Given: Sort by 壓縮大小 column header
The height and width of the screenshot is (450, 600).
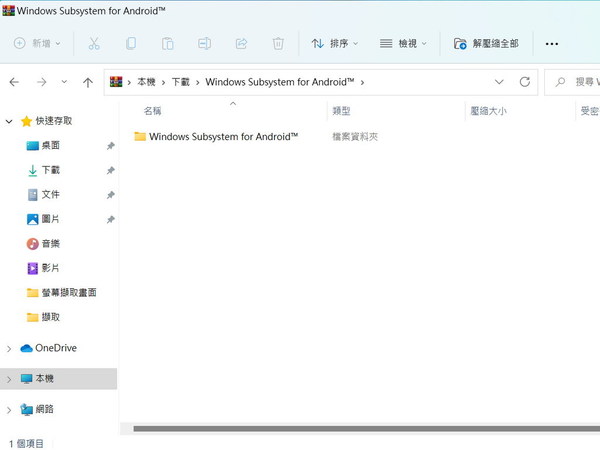Looking at the screenshot, I should 488,111.
